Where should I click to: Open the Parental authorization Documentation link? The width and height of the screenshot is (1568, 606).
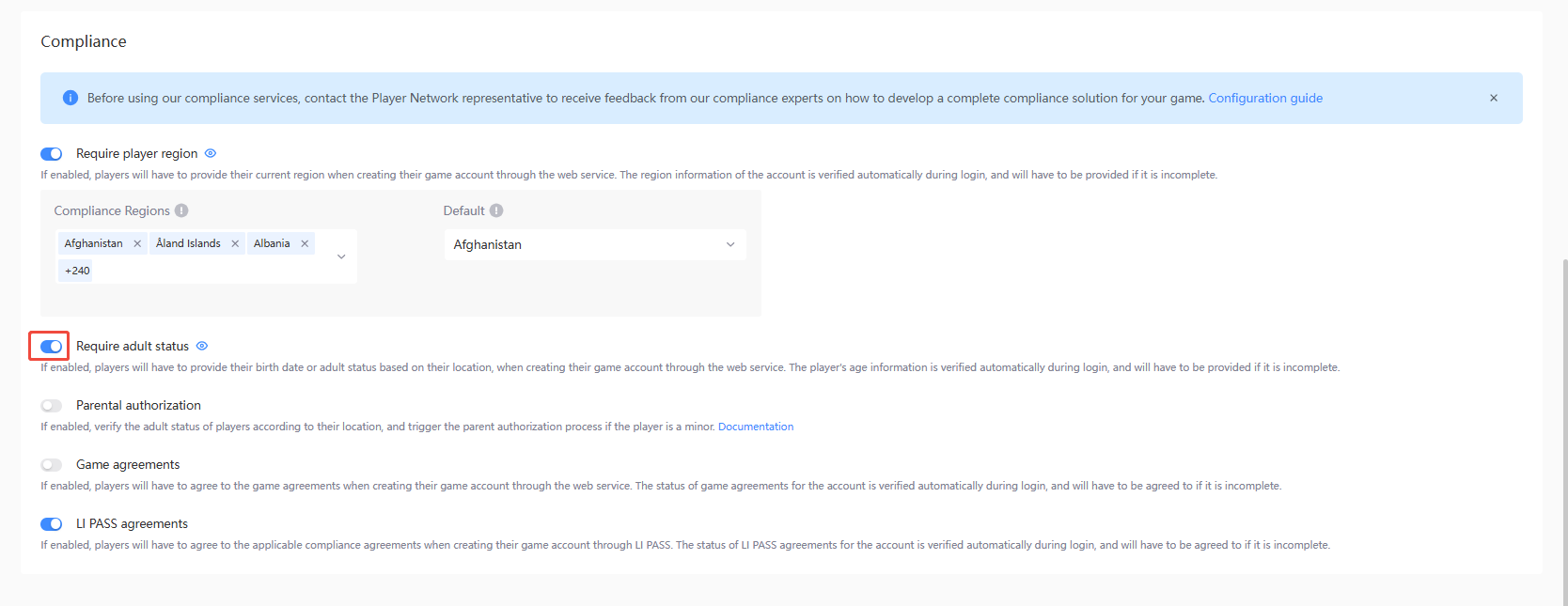pyautogui.click(x=756, y=427)
